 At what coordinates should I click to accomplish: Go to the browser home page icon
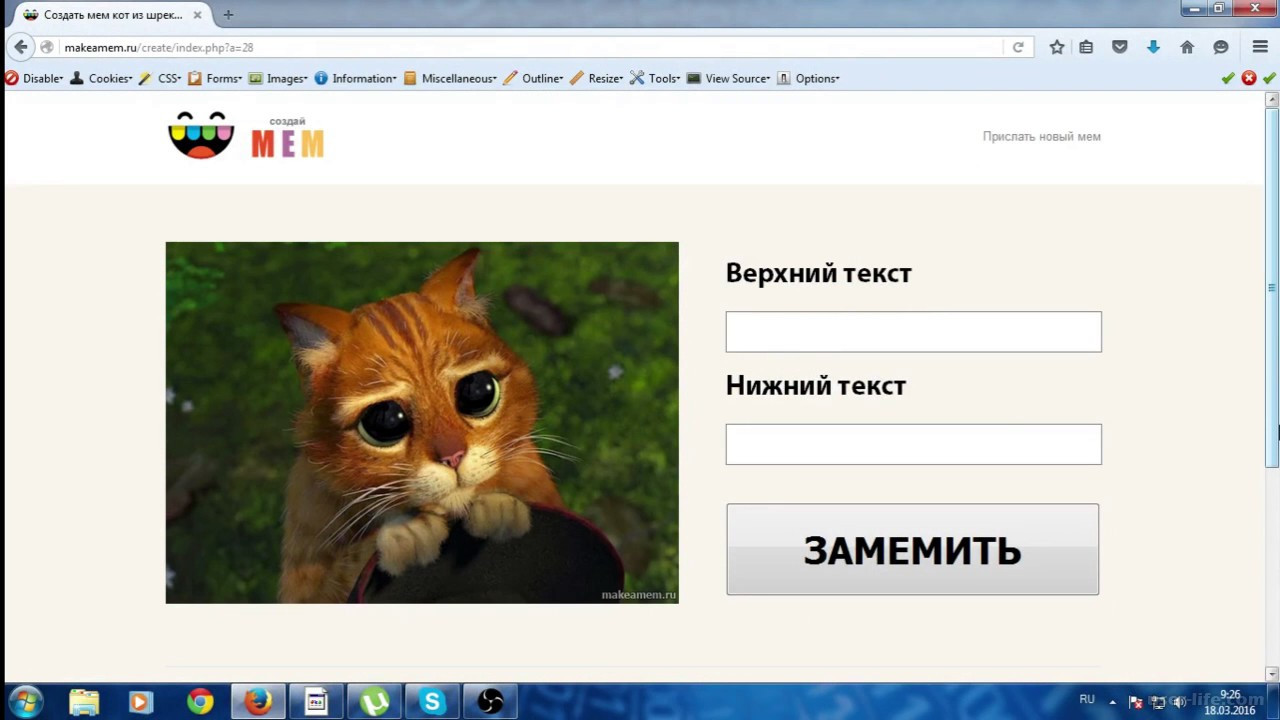(x=1187, y=47)
